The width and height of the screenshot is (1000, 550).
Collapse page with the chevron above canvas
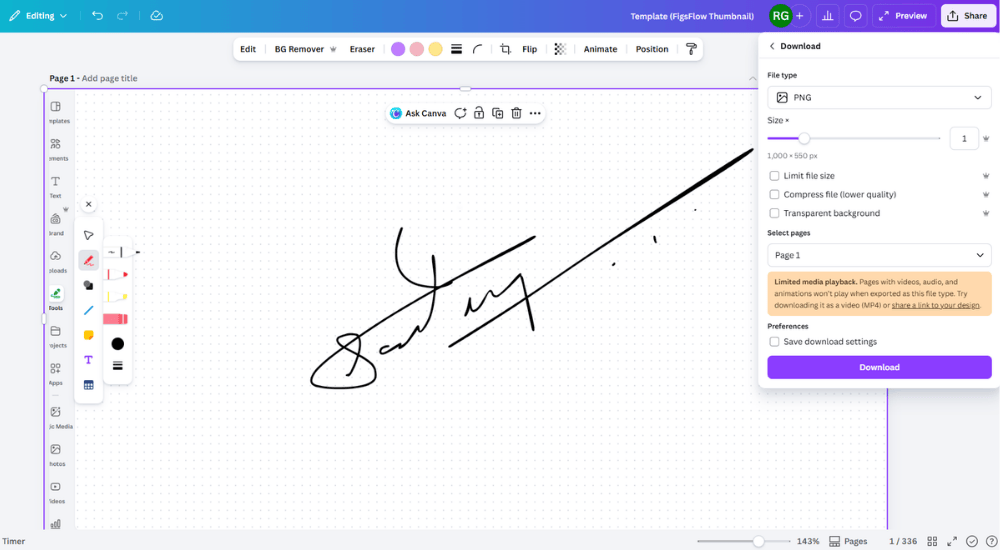tap(753, 78)
